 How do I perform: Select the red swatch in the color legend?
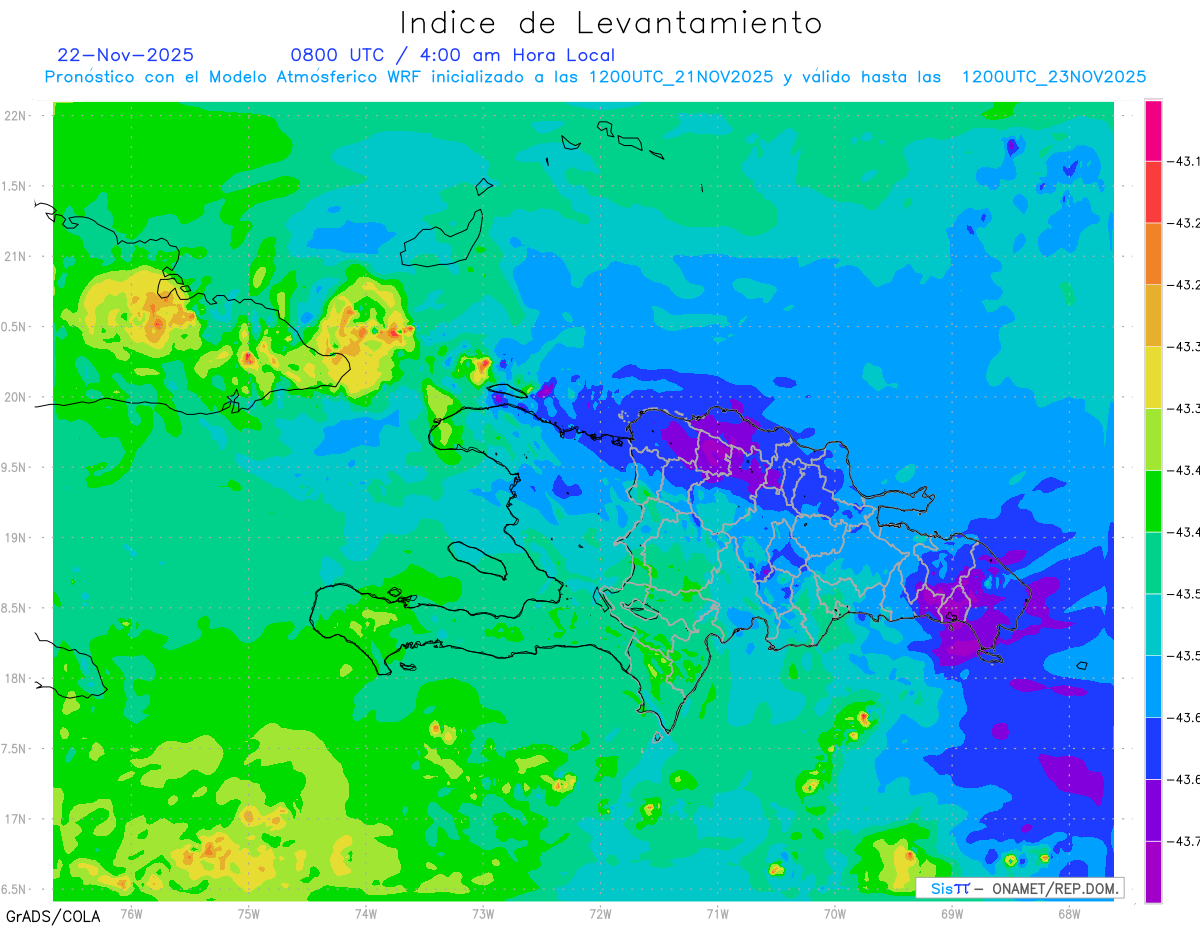(1153, 192)
